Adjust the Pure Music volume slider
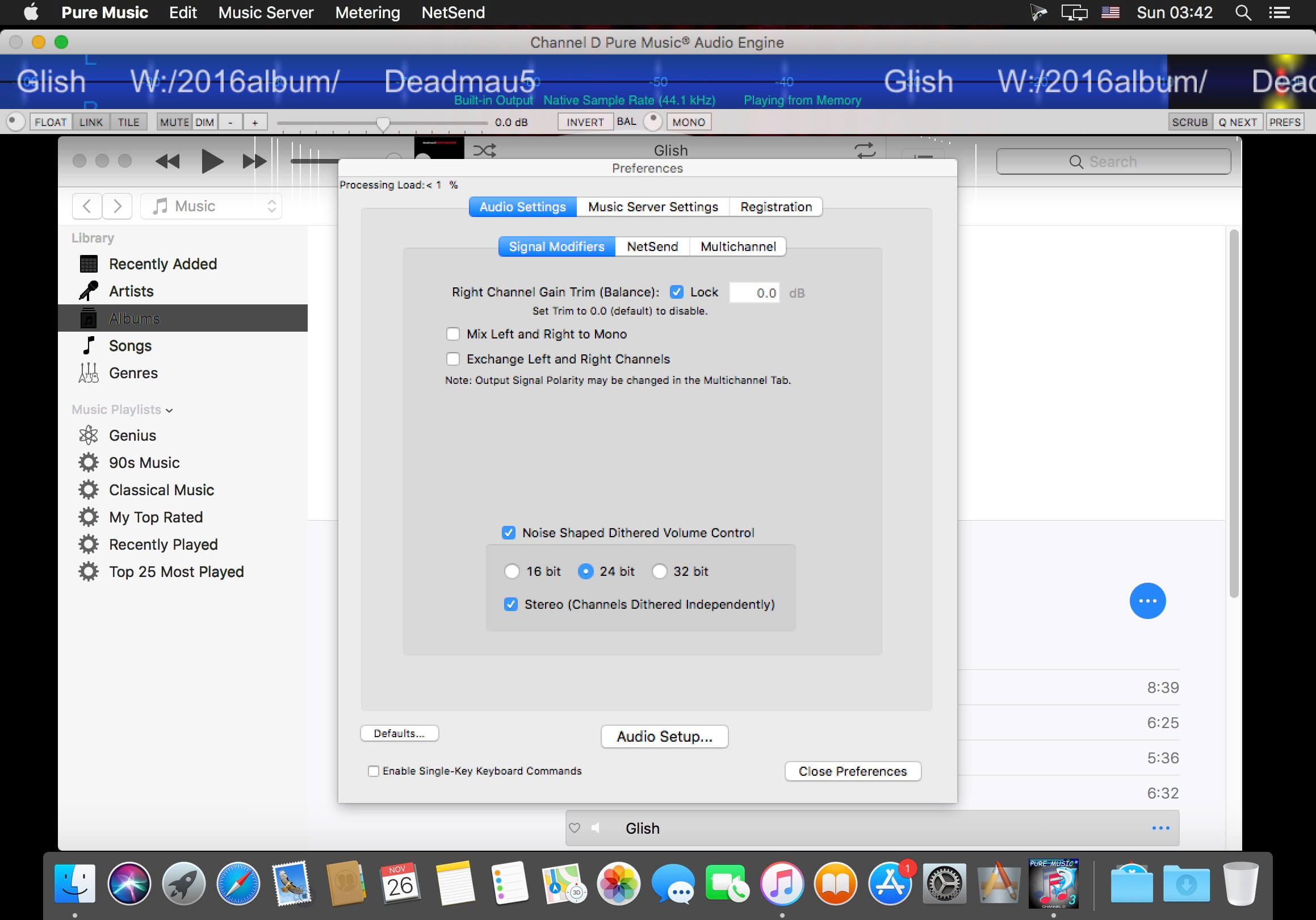Screen dimensions: 1316x920 click(x=382, y=123)
